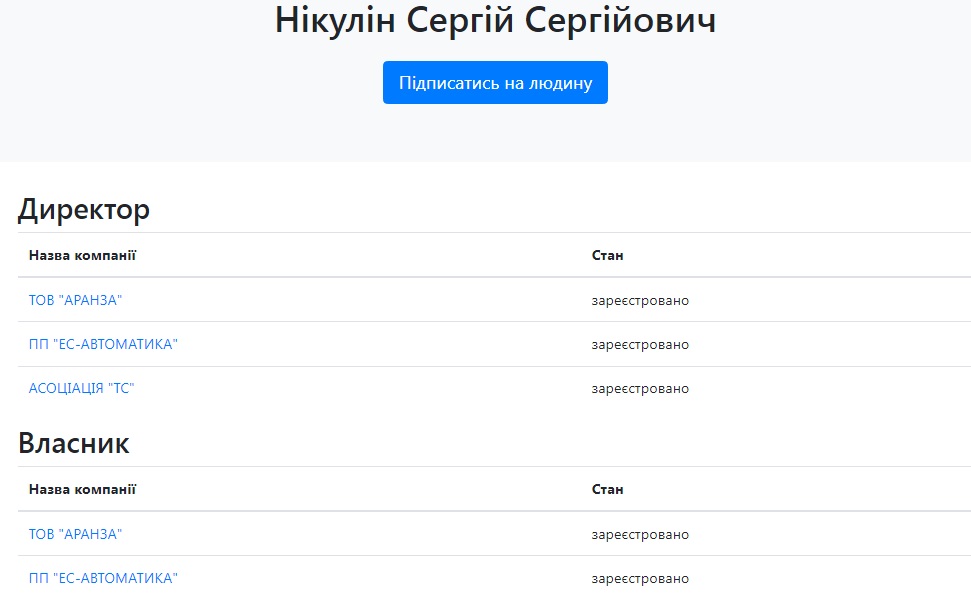Click ТОВ "АРАНЗА" status in the Власник table
Viewport: 971px width, 603px height.
coord(640,535)
